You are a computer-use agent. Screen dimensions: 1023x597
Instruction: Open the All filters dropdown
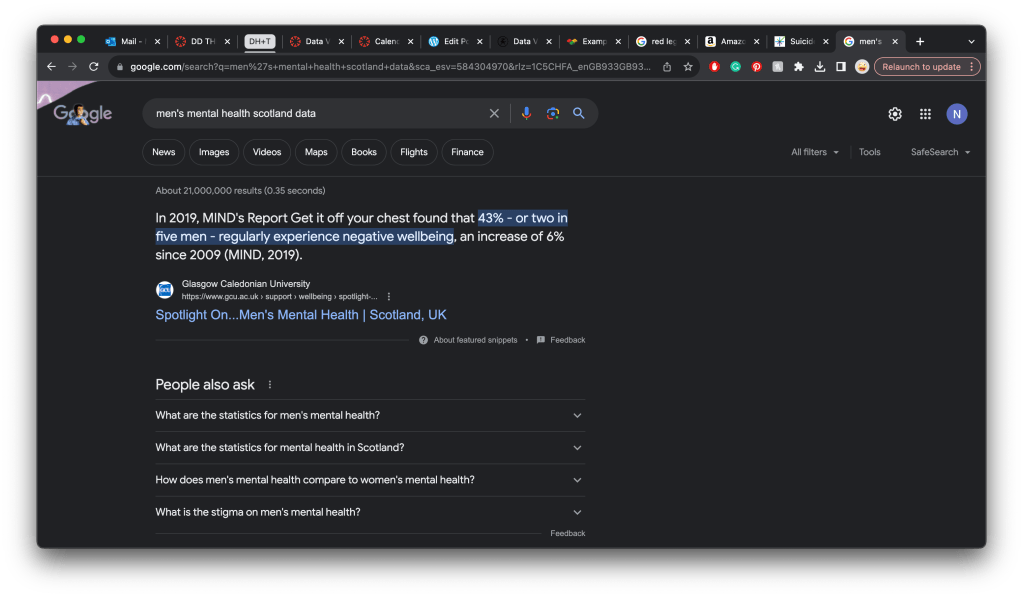click(x=814, y=152)
